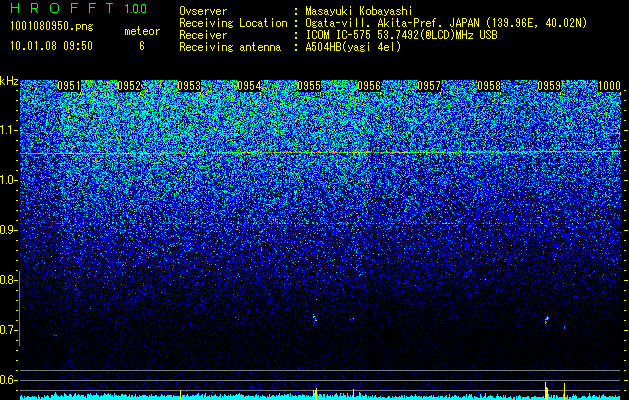Click the observer name Masayuki Kobayashi

coord(359,11)
